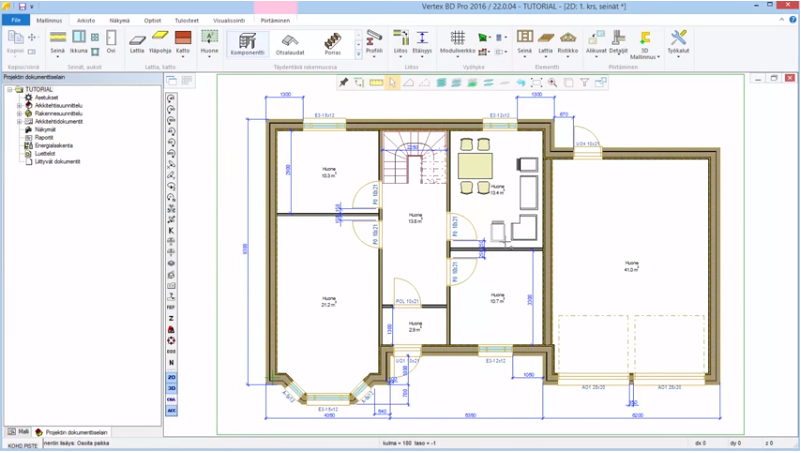
Task: Open the File menu
Action: (15, 20)
